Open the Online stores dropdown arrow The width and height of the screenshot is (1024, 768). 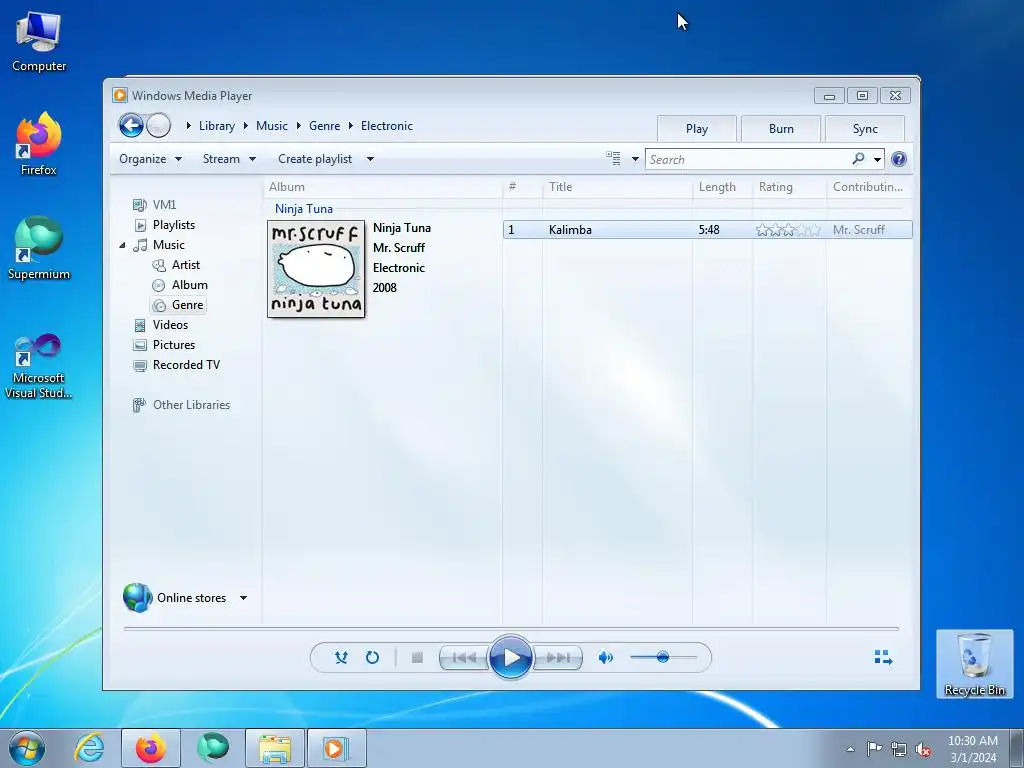click(x=243, y=598)
